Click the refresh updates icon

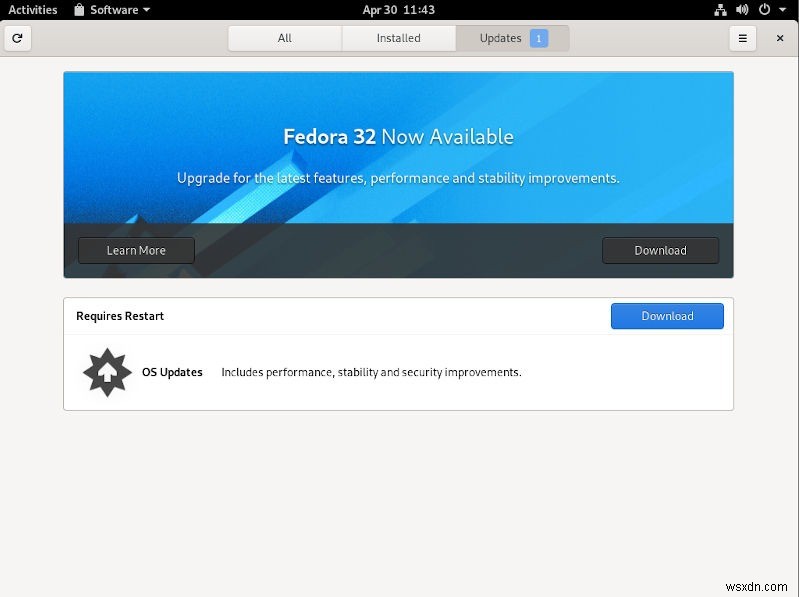click(x=17, y=38)
